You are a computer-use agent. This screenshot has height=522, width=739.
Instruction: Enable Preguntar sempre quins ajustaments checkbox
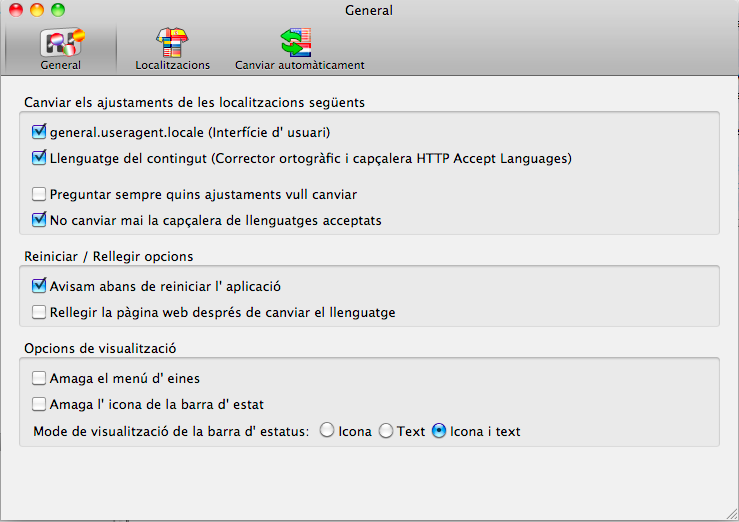coord(39,194)
